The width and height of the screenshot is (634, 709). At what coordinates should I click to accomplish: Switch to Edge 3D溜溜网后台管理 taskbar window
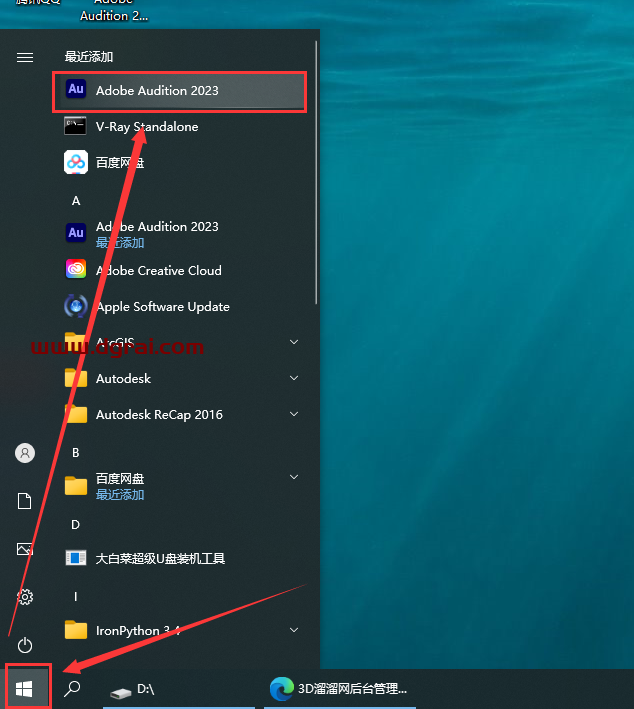coord(340,689)
